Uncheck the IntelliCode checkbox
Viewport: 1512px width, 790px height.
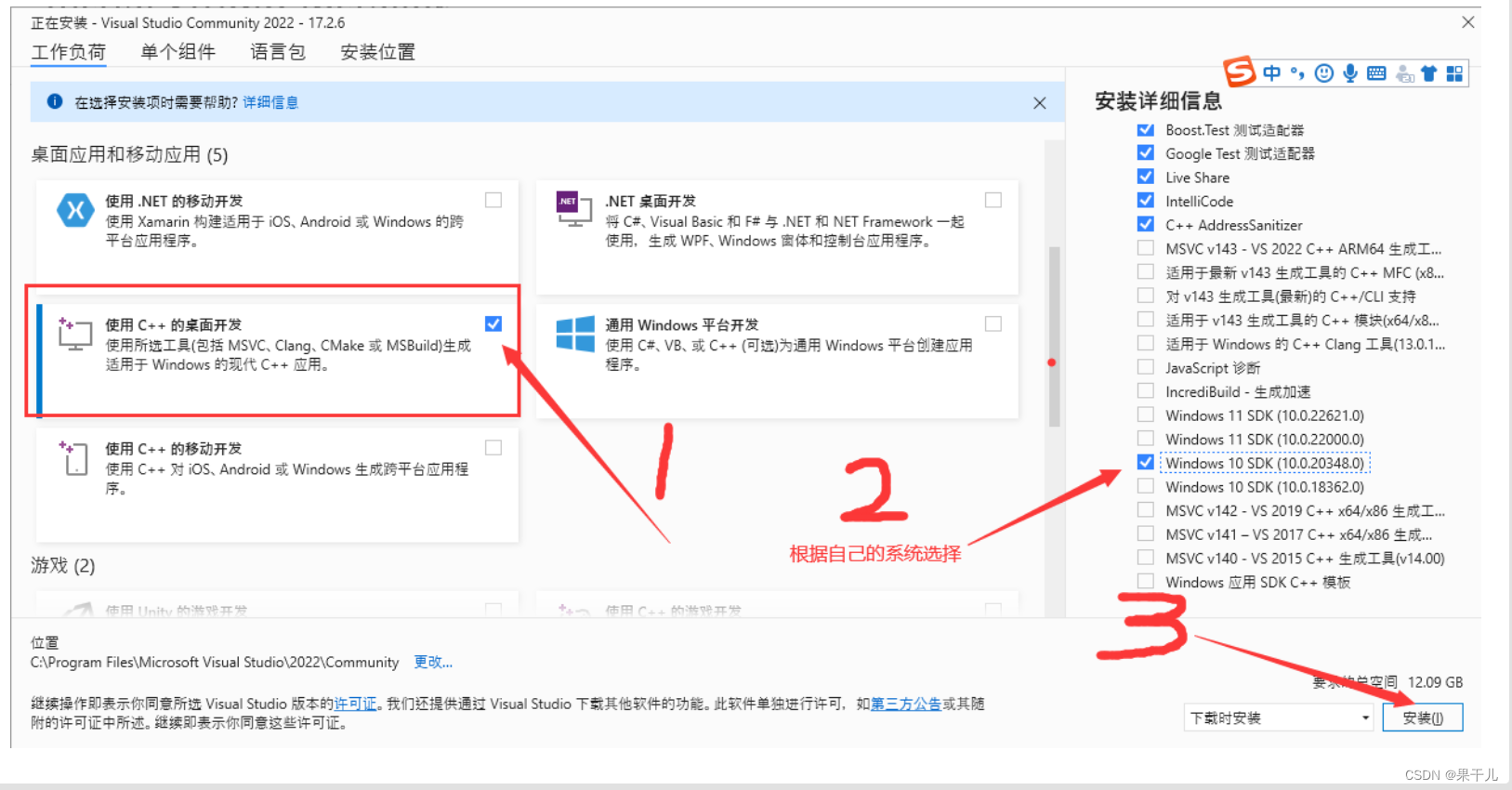pos(1146,200)
